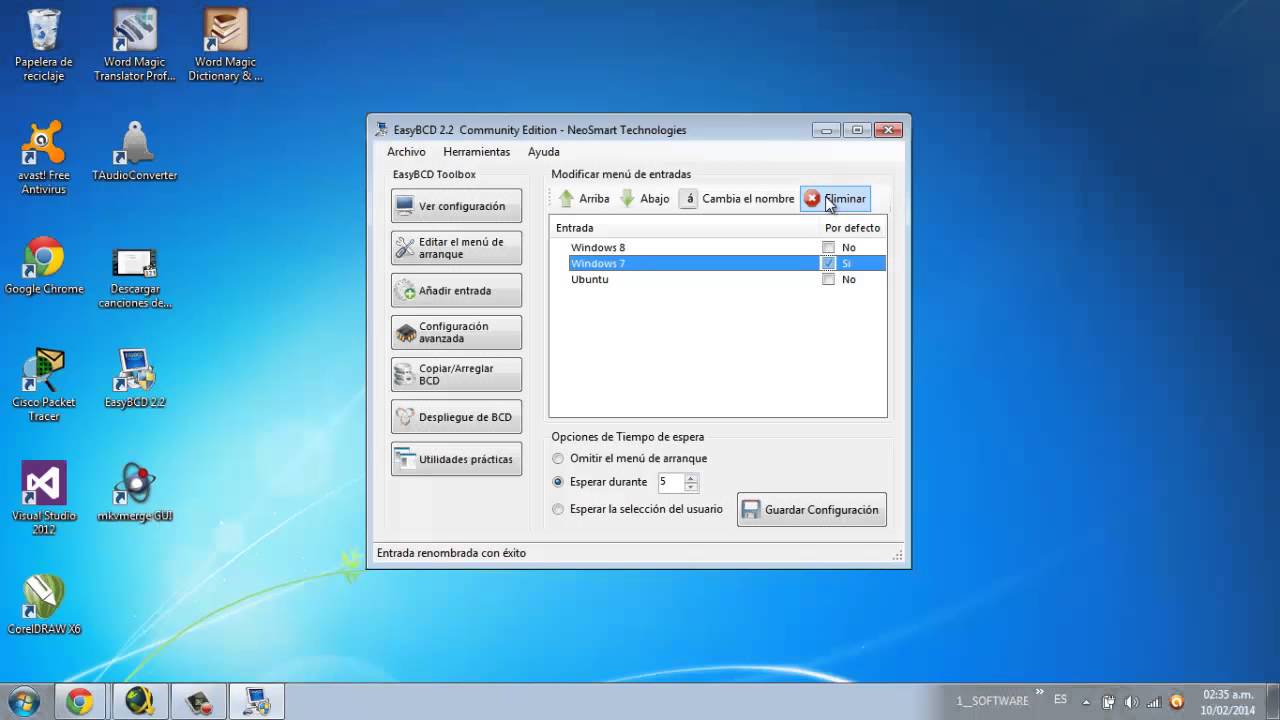The height and width of the screenshot is (720, 1280).
Task: Click the green Q icon in taskbar
Action: coord(139,702)
